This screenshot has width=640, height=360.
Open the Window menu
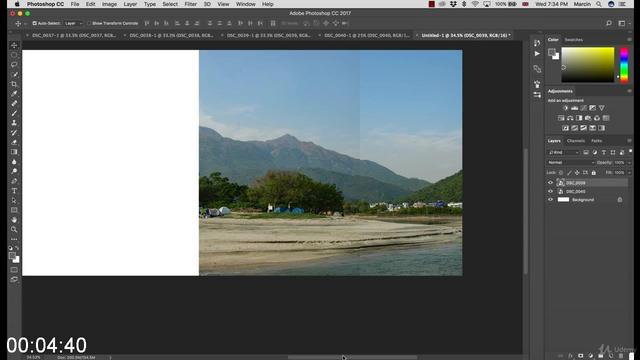pos(246,4)
